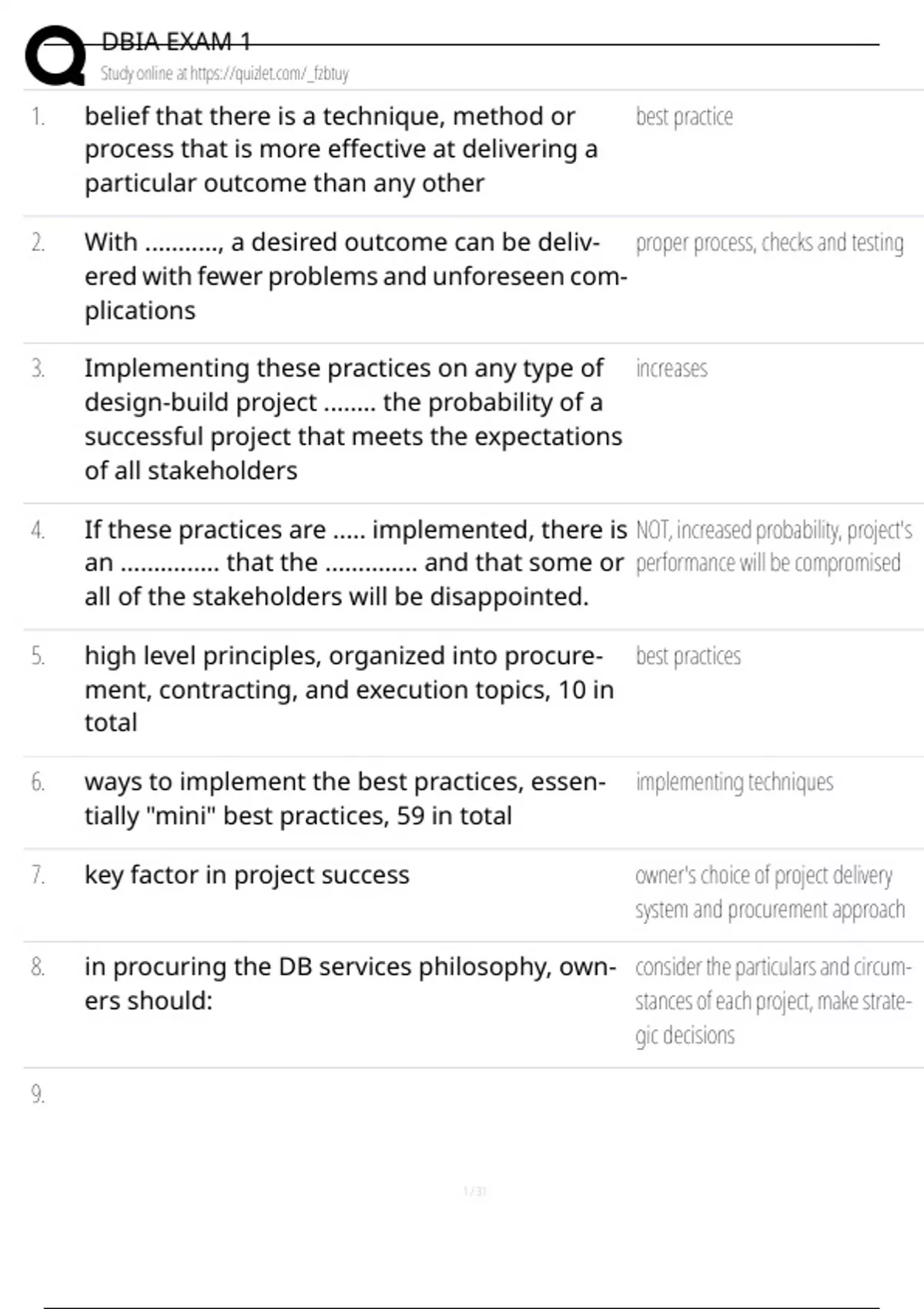Screen dimensions: 924x1309
Task: Click the question 'in procuring the DB services philosophy'
Action: point(350,983)
